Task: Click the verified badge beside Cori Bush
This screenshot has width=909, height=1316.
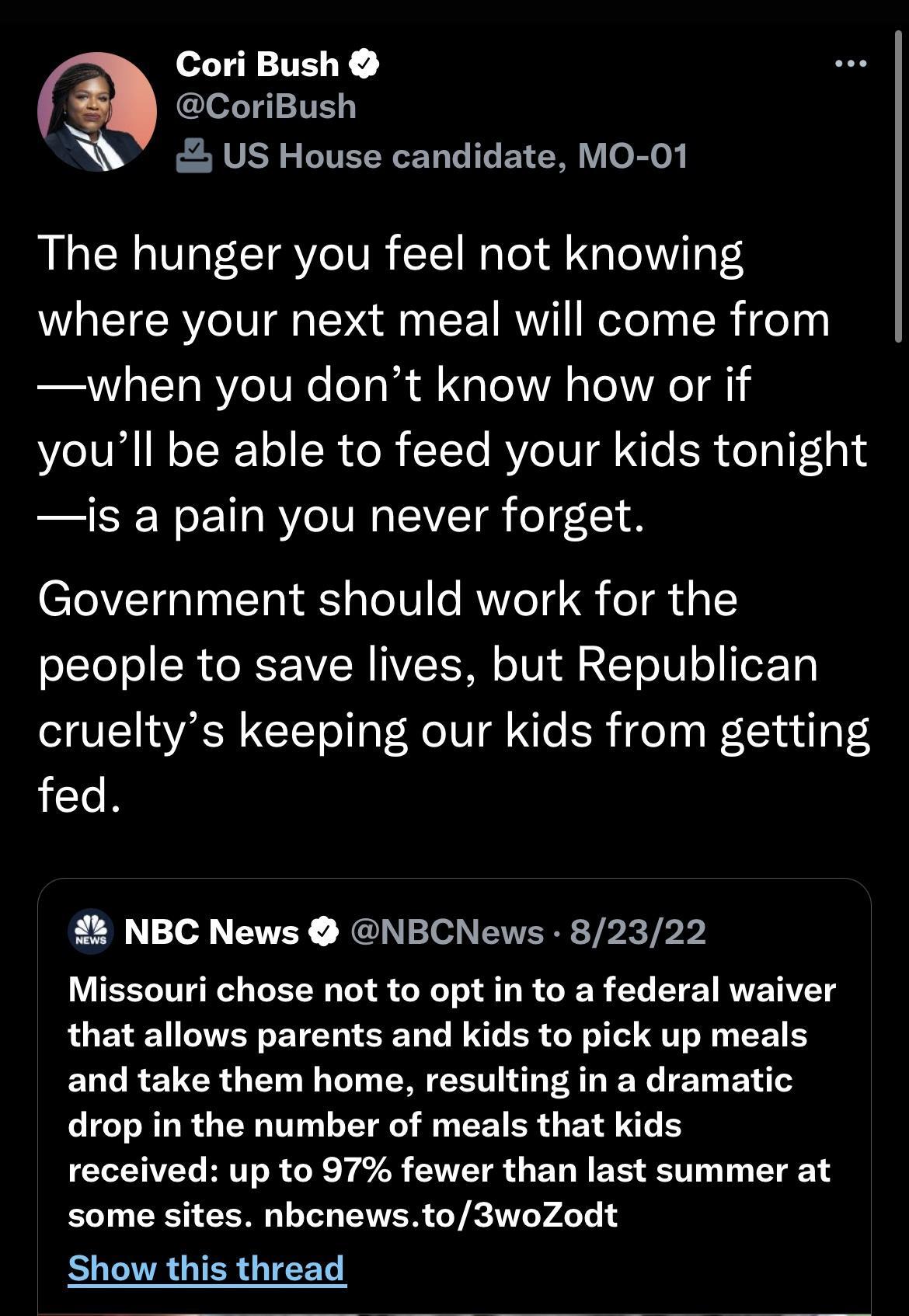Action: [364, 64]
